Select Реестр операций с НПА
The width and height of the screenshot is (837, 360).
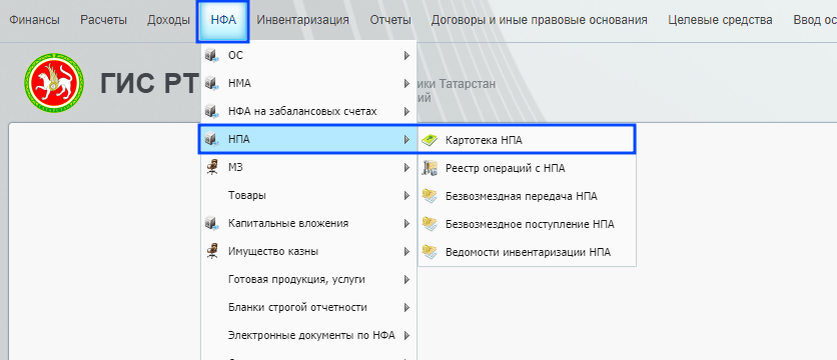tap(527, 168)
